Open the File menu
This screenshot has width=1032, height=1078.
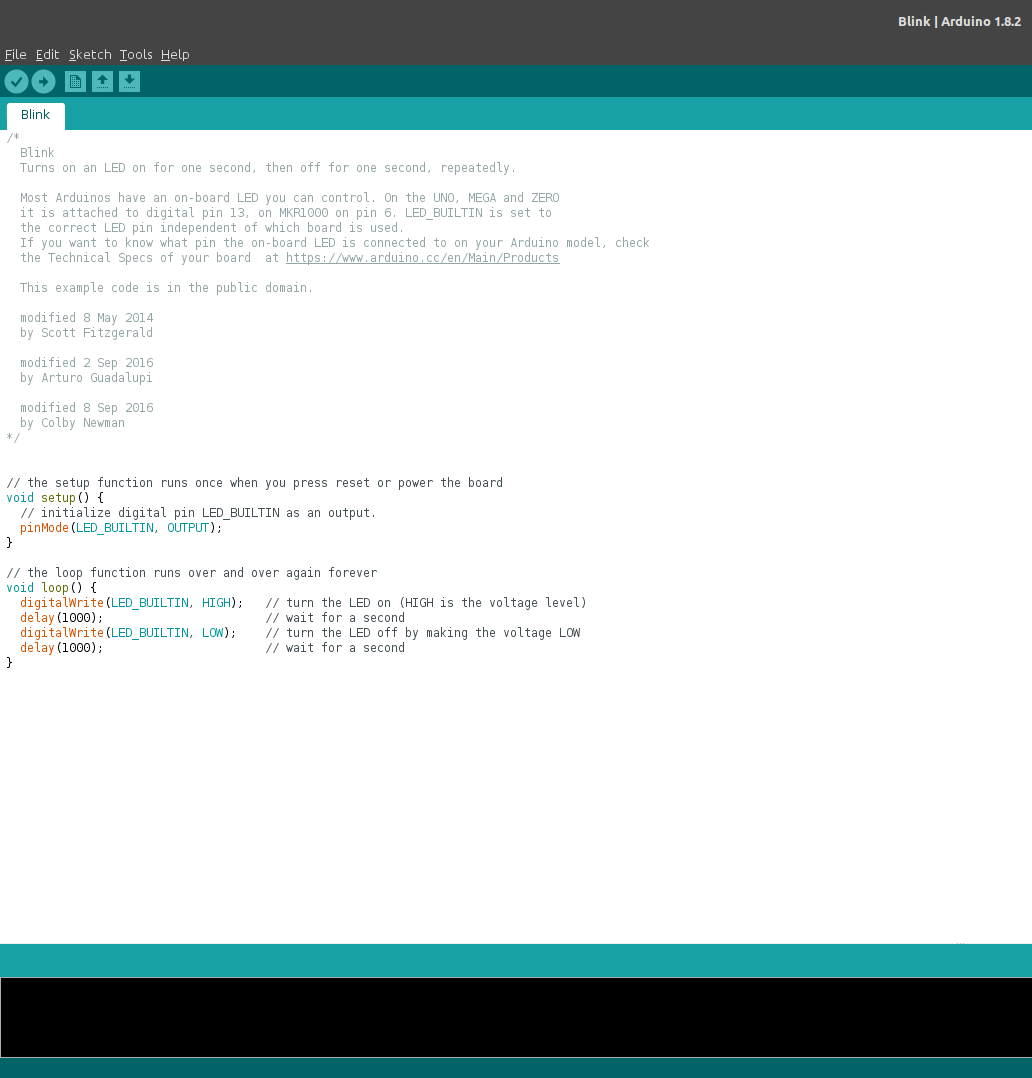[16, 54]
